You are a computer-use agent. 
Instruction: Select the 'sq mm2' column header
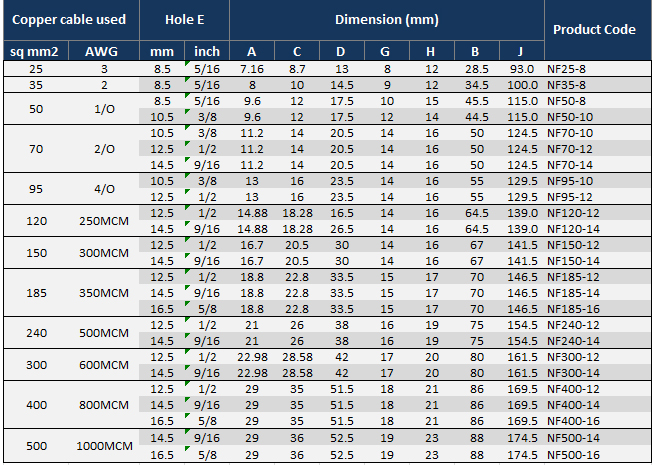36,51
